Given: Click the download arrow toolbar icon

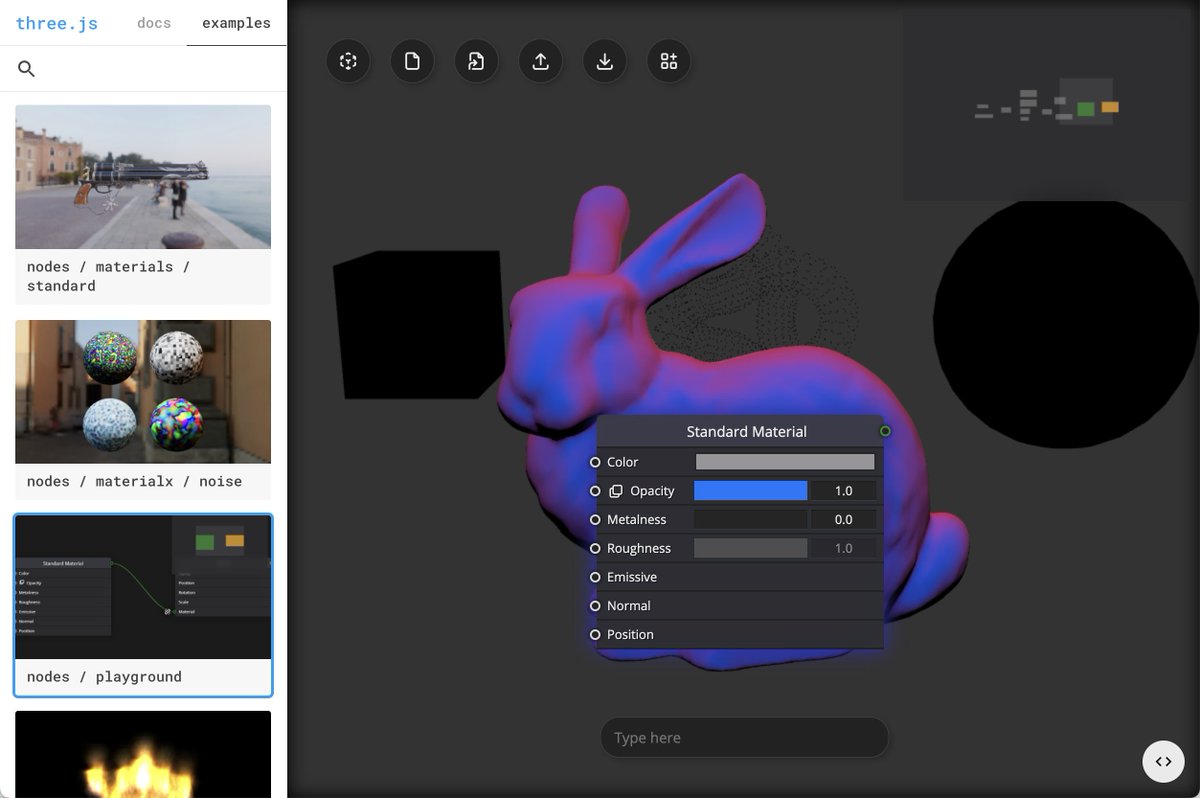Looking at the screenshot, I should click(x=604, y=61).
